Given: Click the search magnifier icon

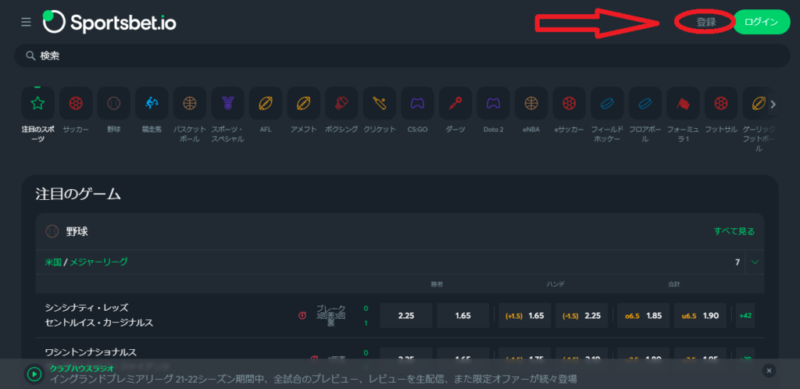Looking at the screenshot, I should [x=31, y=56].
